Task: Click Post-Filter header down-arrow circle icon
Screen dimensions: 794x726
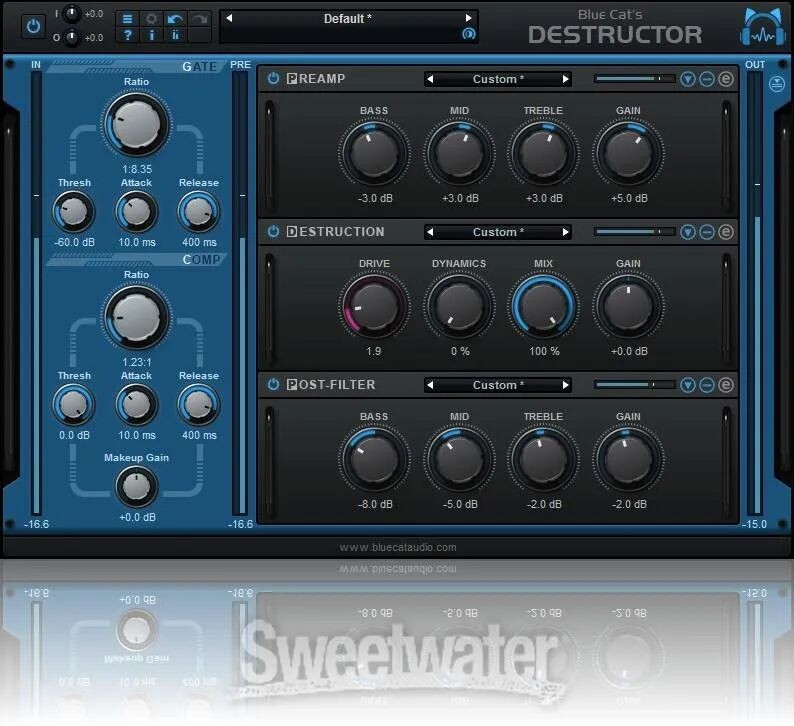Action: pos(688,385)
